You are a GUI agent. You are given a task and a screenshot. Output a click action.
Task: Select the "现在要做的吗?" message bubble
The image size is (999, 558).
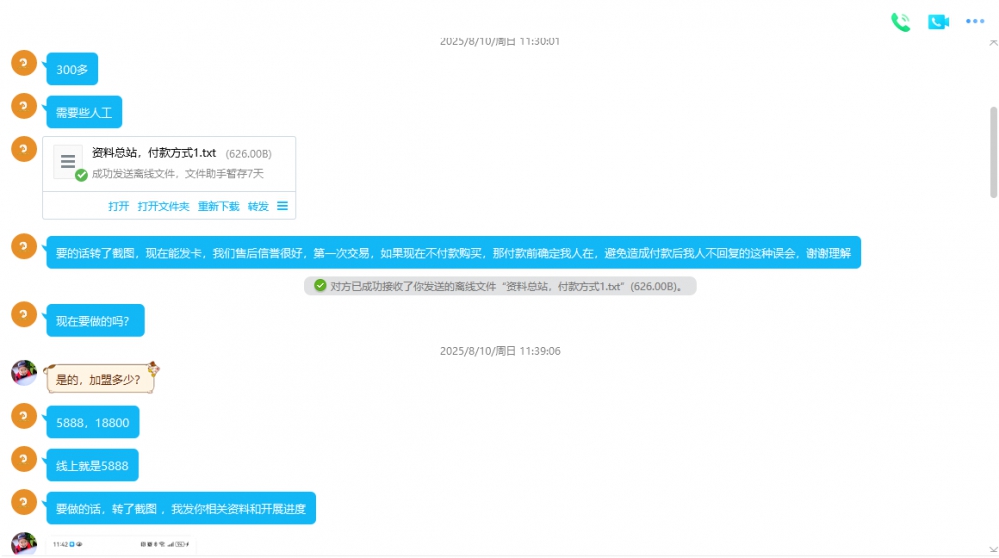tap(95, 320)
